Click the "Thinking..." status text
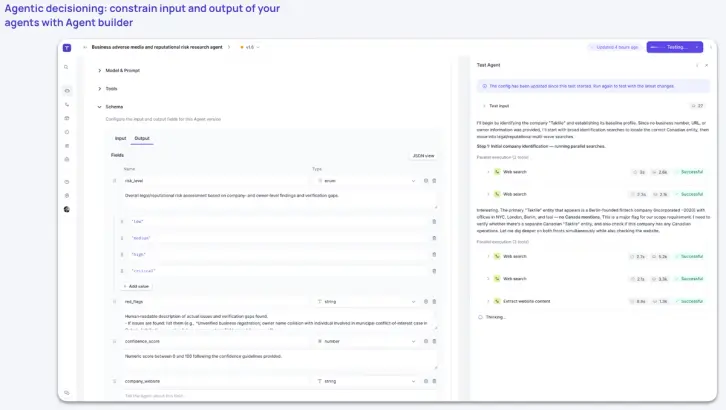The height and width of the screenshot is (410, 726). pos(495,317)
